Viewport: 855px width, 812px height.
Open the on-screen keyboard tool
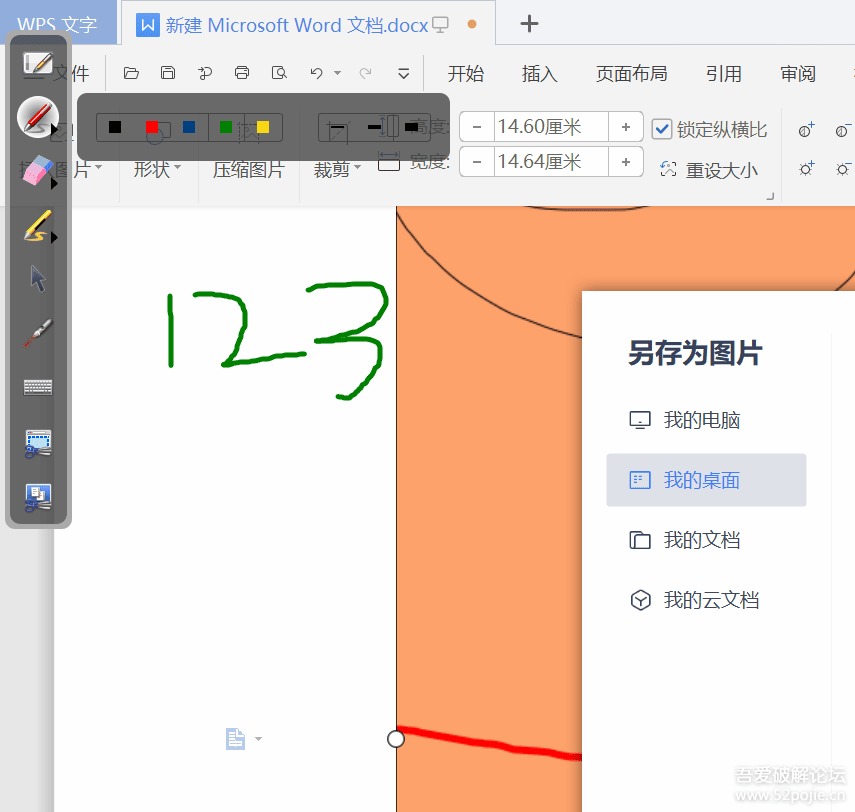pos(37,386)
